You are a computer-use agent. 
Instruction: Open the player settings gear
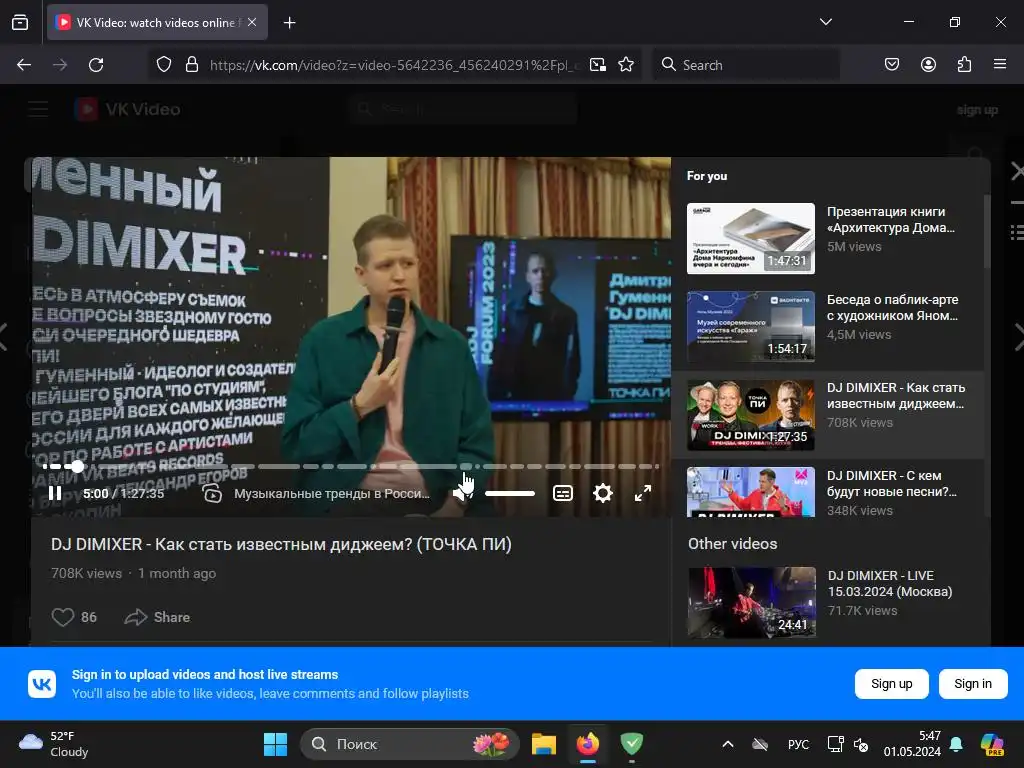603,493
